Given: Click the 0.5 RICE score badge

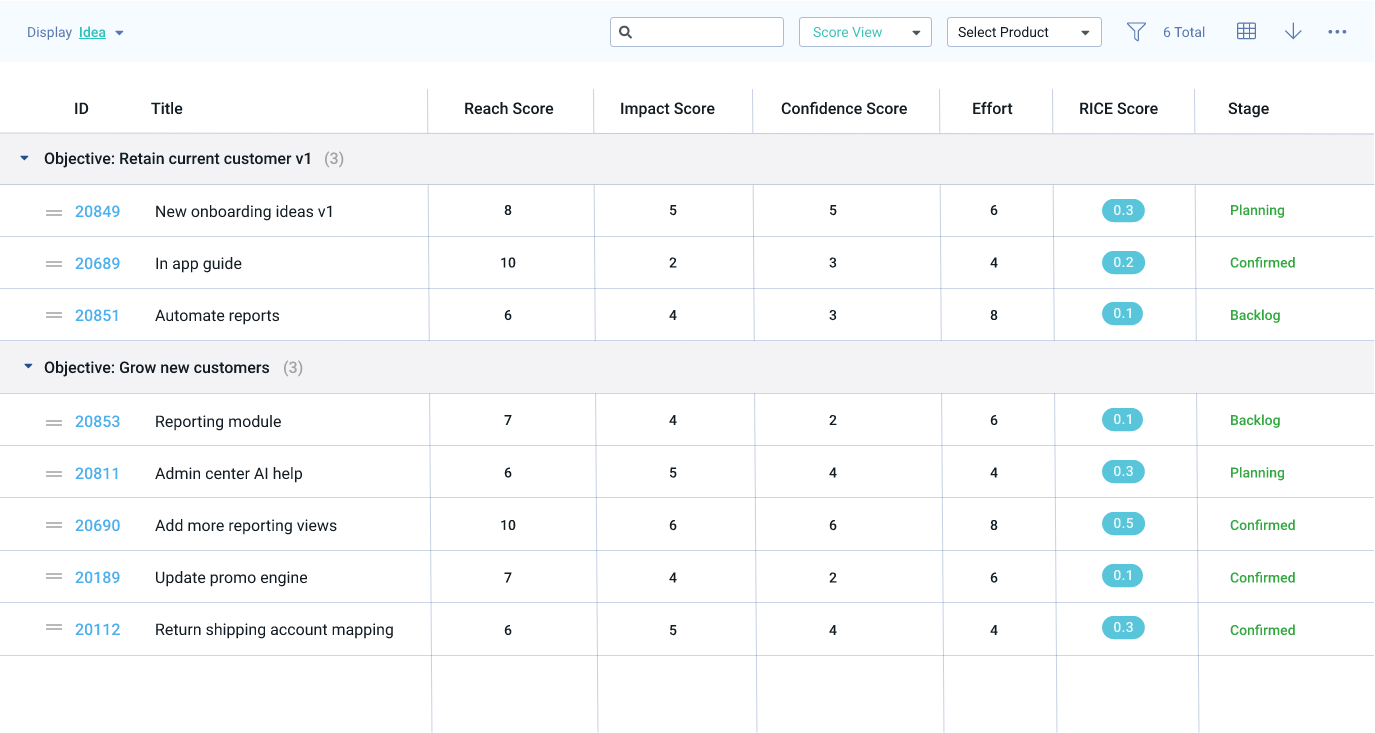Looking at the screenshot, I should (x=1123, y=524).
